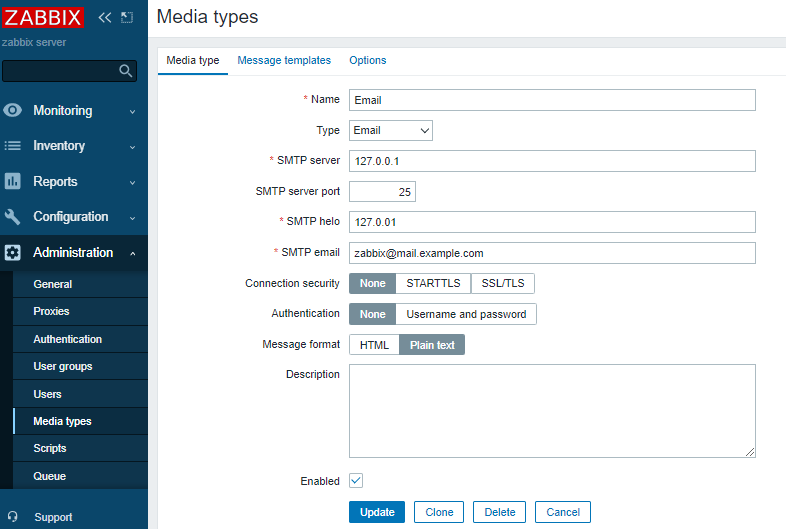Open User groups in sidebar
786x529 pixels.
(x=80, y=367)
